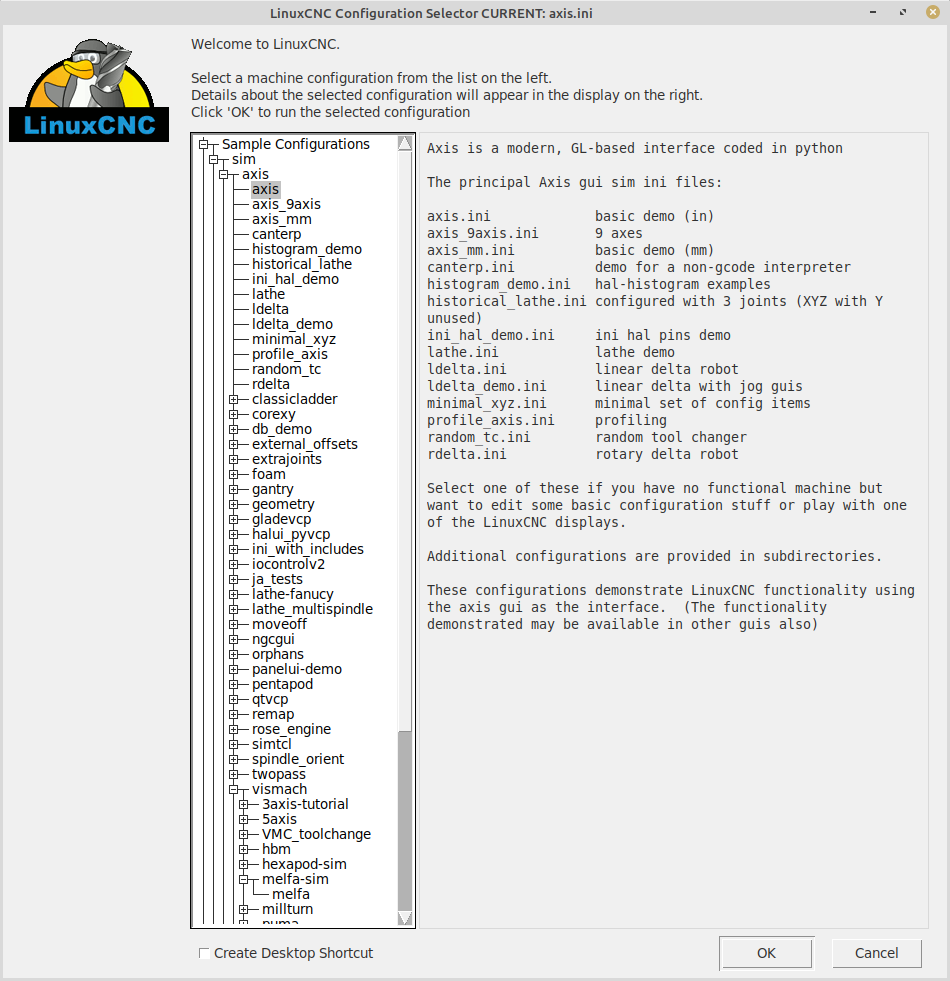
Task: Select the axis_9axis configuration
Action: pos(286,204)
